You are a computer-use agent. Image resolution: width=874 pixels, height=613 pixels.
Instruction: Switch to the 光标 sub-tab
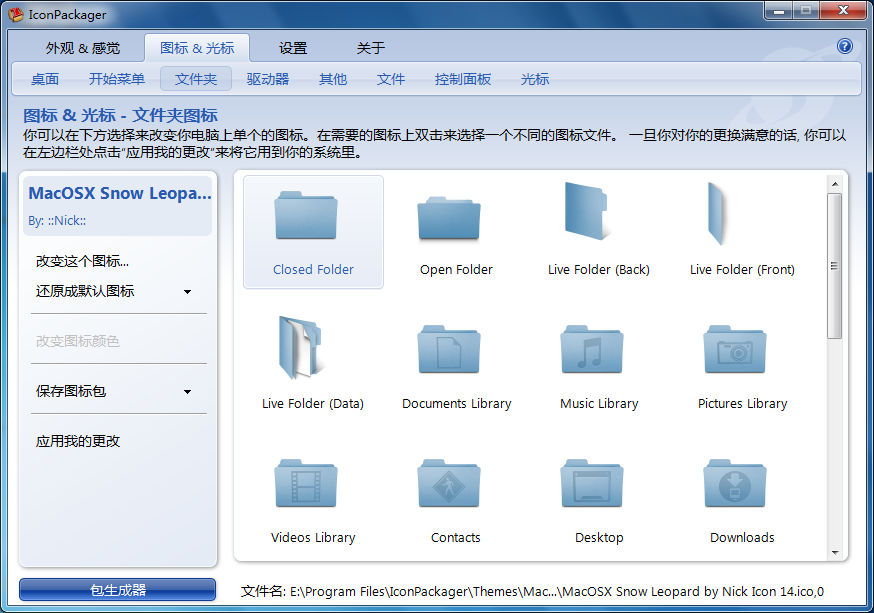pyautogui.click(x=535, y=79)
